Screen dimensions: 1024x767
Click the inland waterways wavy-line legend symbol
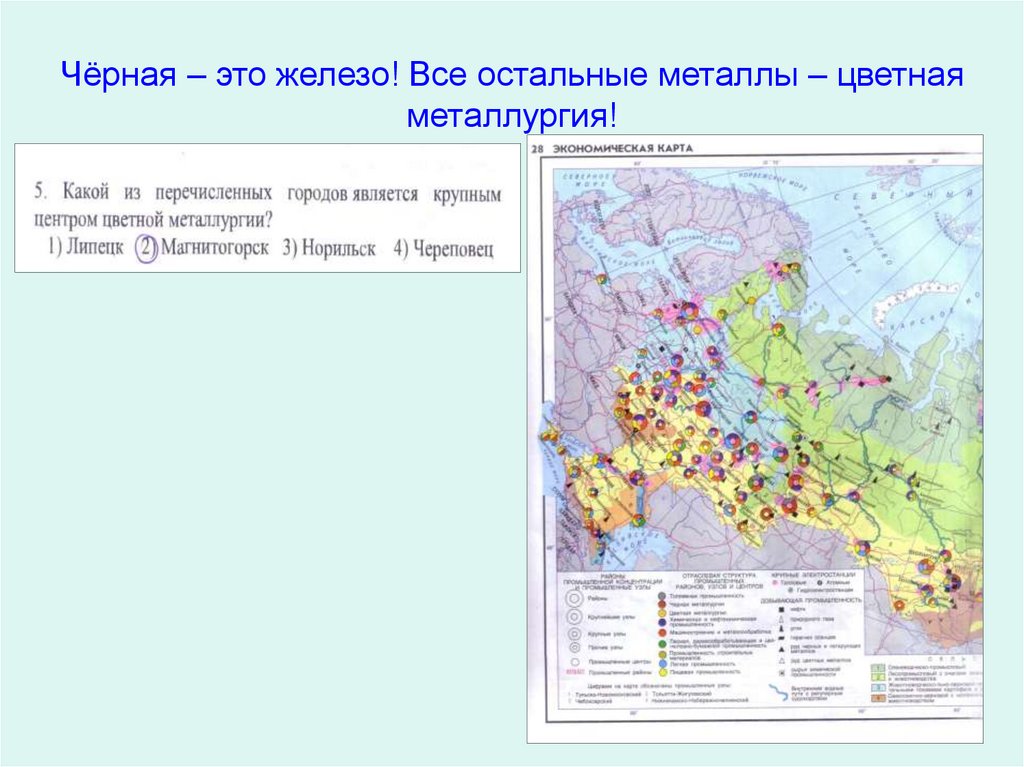tap(778, 690)
